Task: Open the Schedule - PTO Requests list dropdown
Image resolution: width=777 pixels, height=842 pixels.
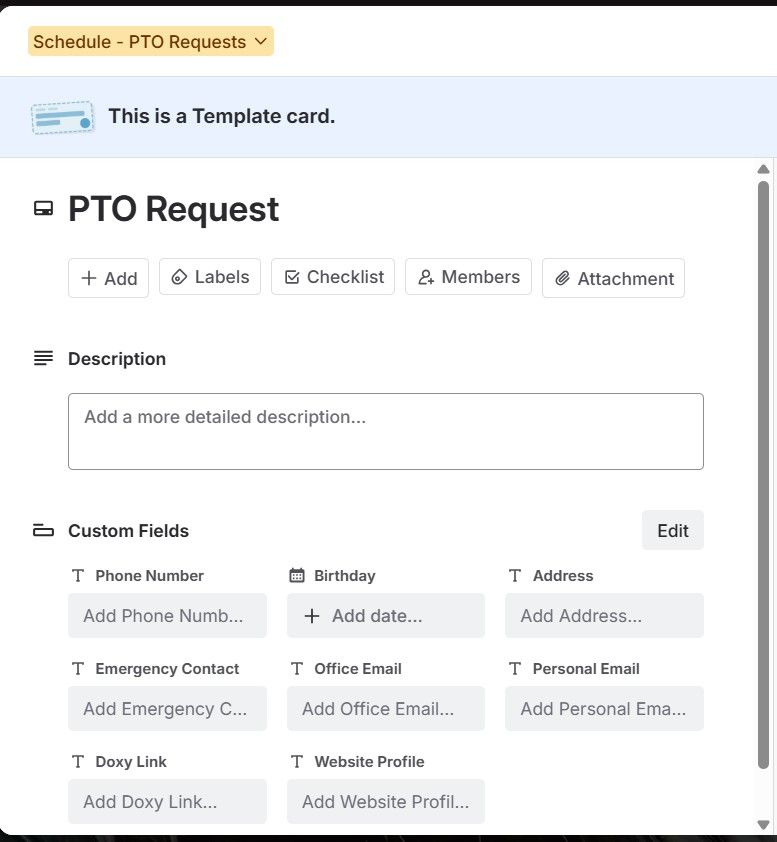Action: 150,41
